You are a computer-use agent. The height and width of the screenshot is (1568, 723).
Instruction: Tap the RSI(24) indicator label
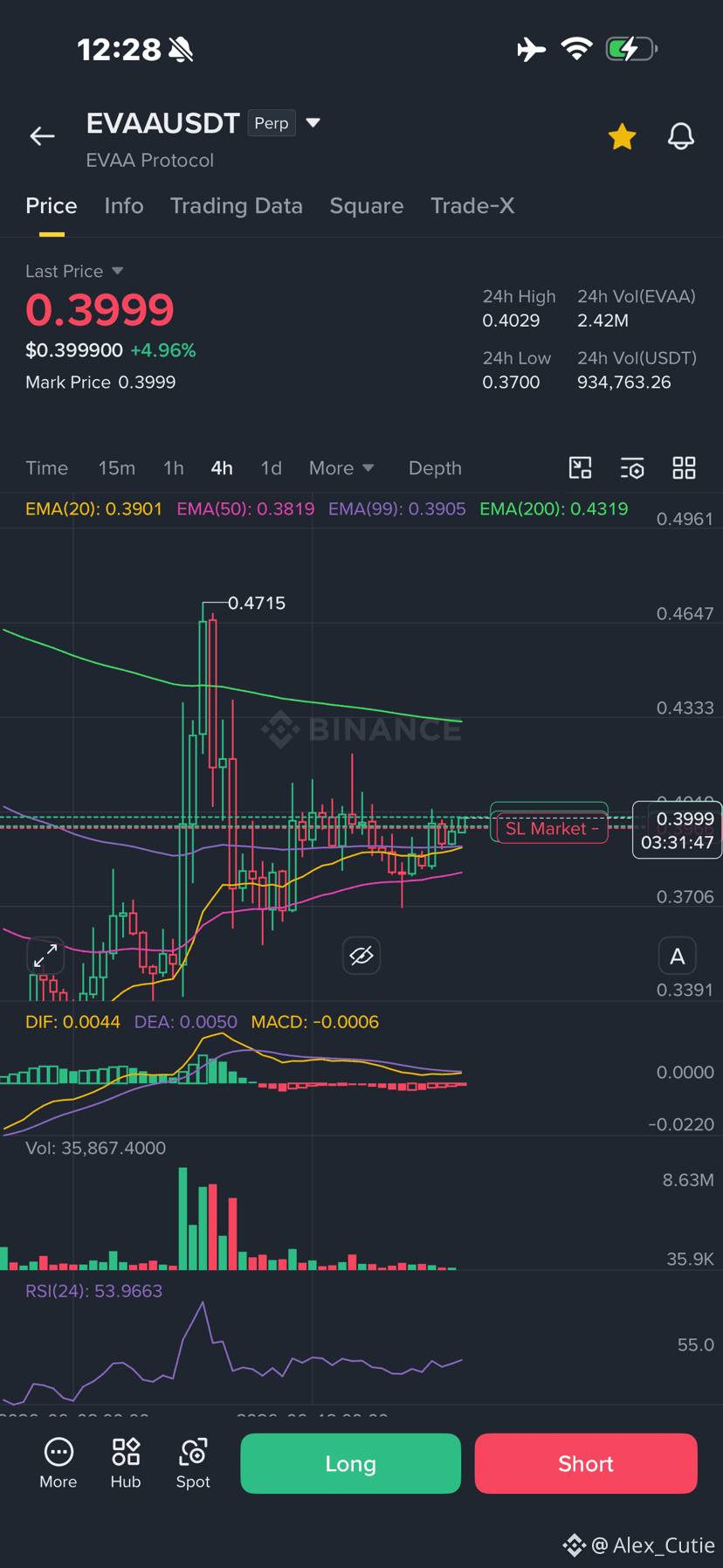94,1291
